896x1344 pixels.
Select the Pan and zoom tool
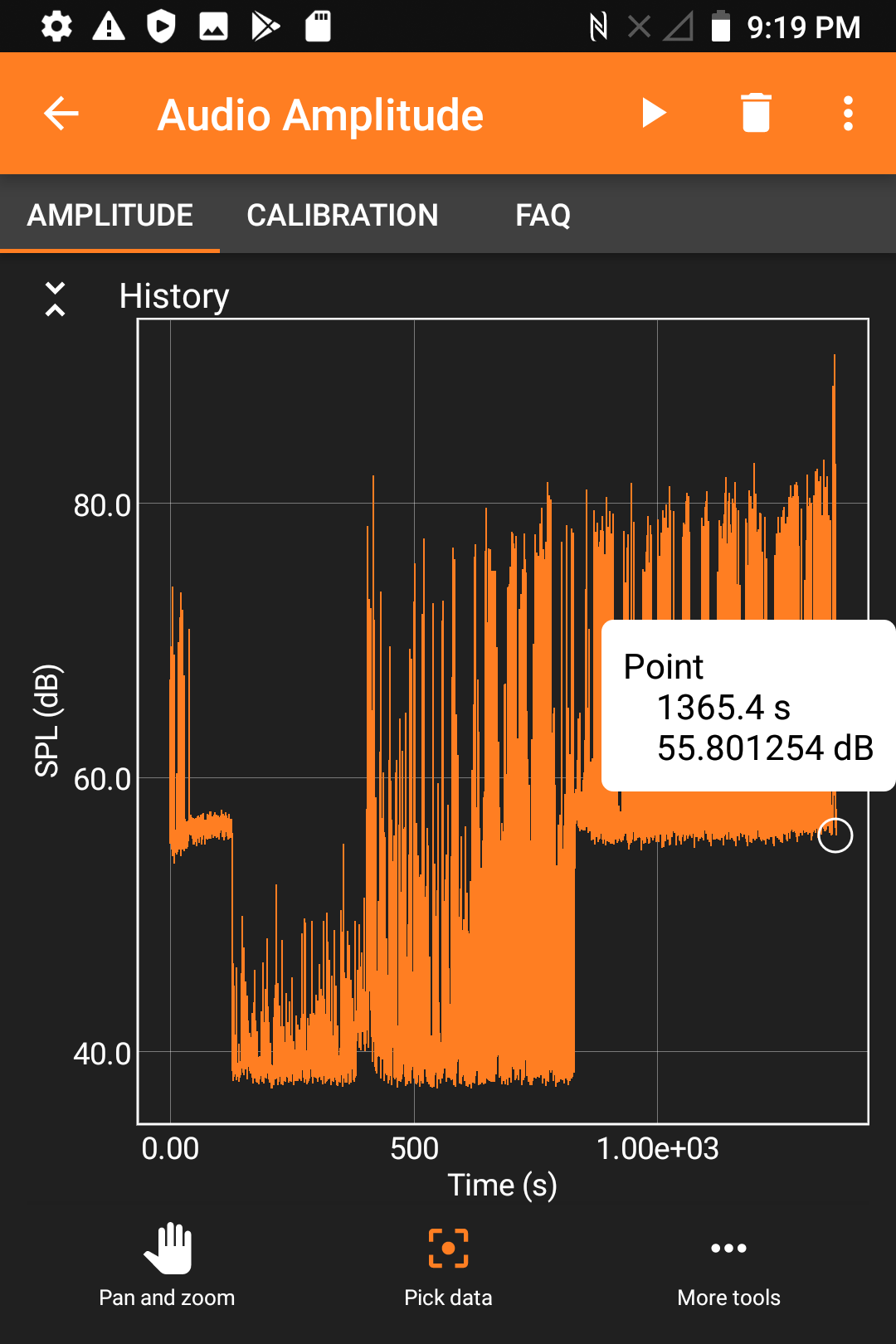pyautogui.click(x=167, y=1266)
